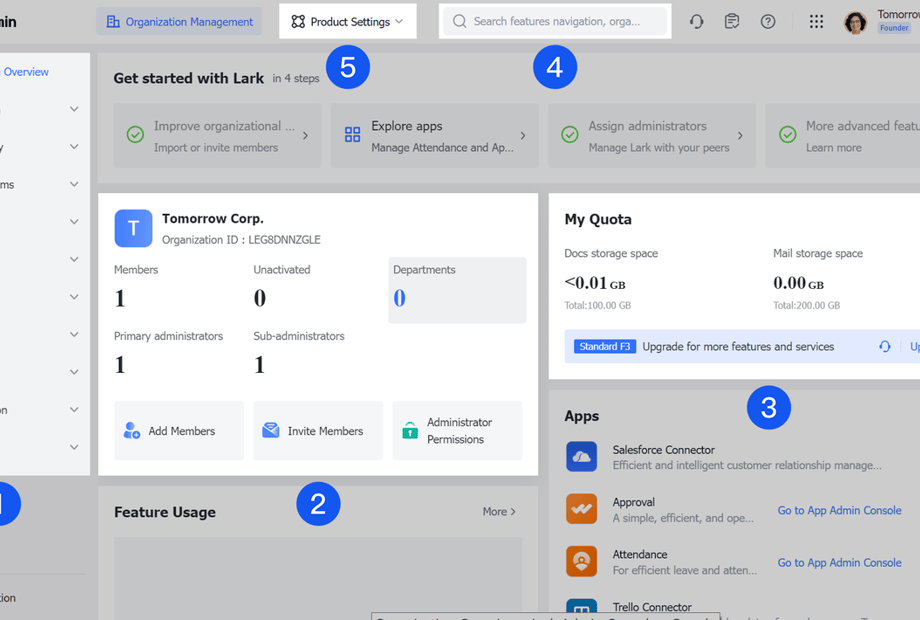Go to App Admin Console for Approval
The width and height of the screenshot is (920, 620).
840,510
